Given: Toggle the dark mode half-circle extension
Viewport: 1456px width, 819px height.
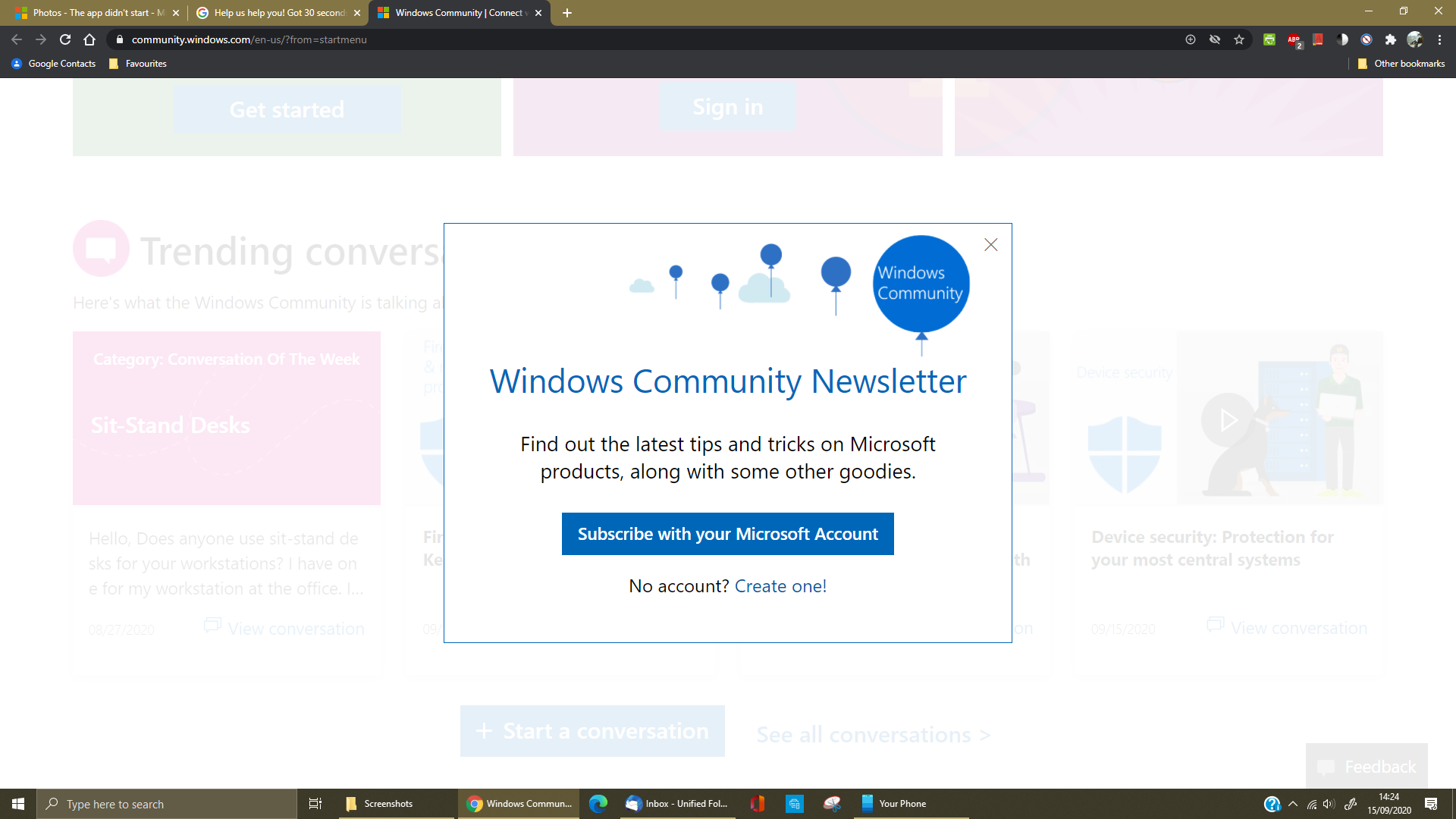Looking at the screenshot, I should tap(1342, 39).
